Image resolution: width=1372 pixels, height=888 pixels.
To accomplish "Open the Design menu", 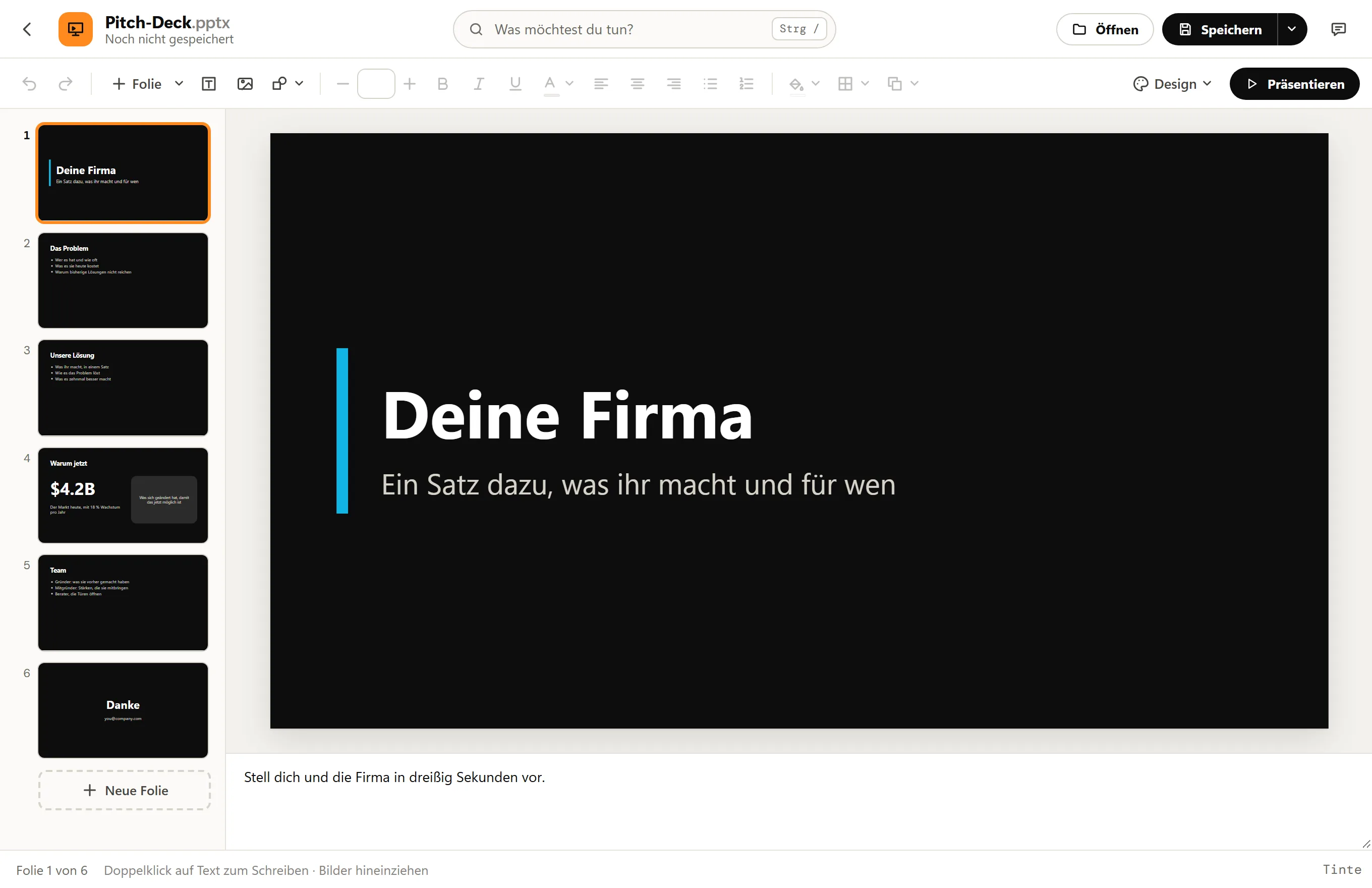I will tap(1173, 84).
